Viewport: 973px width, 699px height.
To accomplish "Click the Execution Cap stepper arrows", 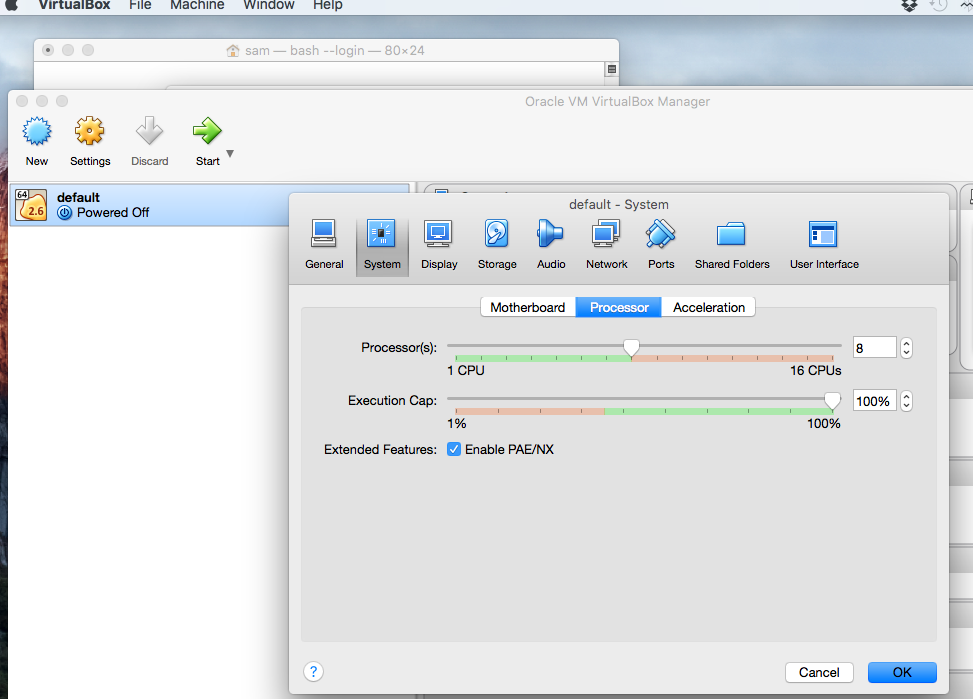I will (x=907, y=401).
